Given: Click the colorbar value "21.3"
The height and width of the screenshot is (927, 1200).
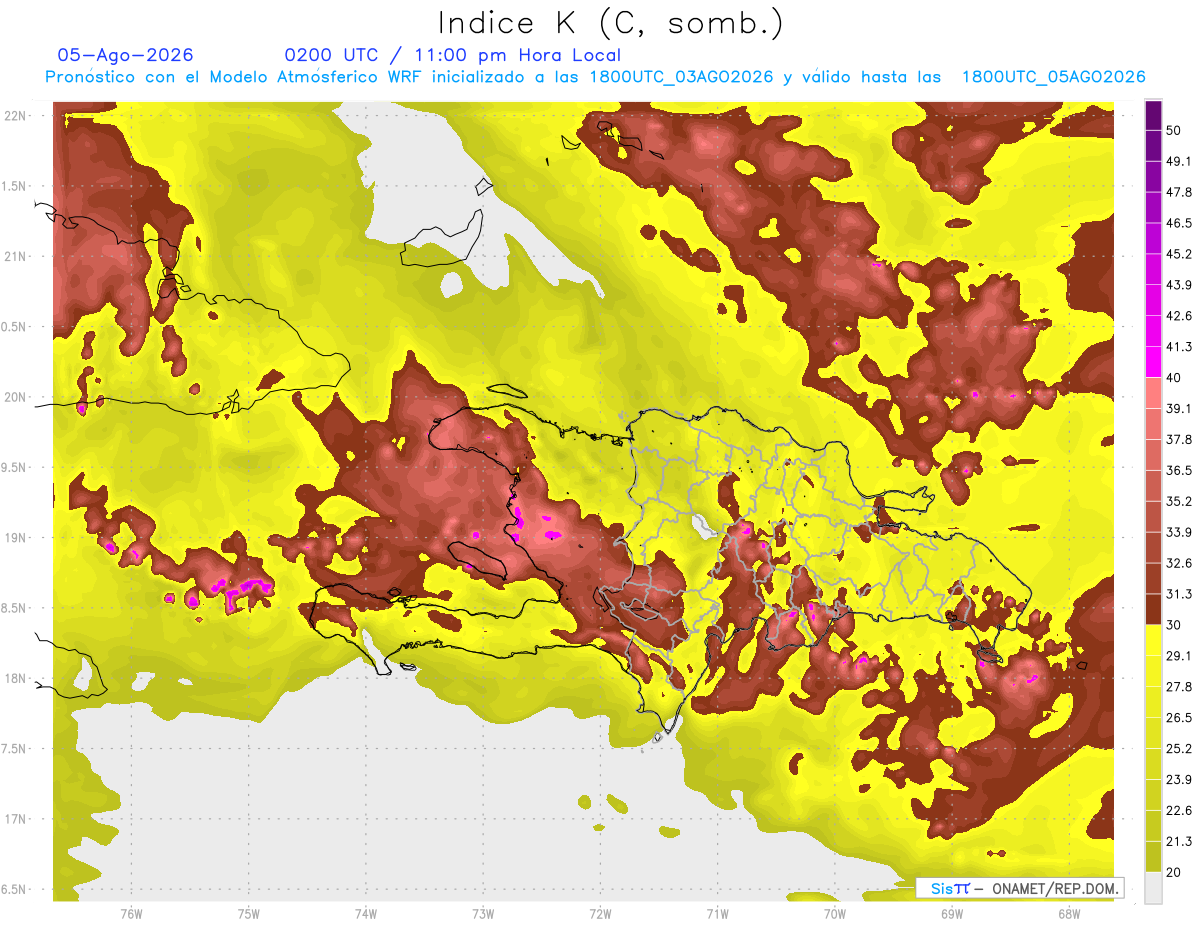Looking at the screenshot, I should coord(1178,842).
